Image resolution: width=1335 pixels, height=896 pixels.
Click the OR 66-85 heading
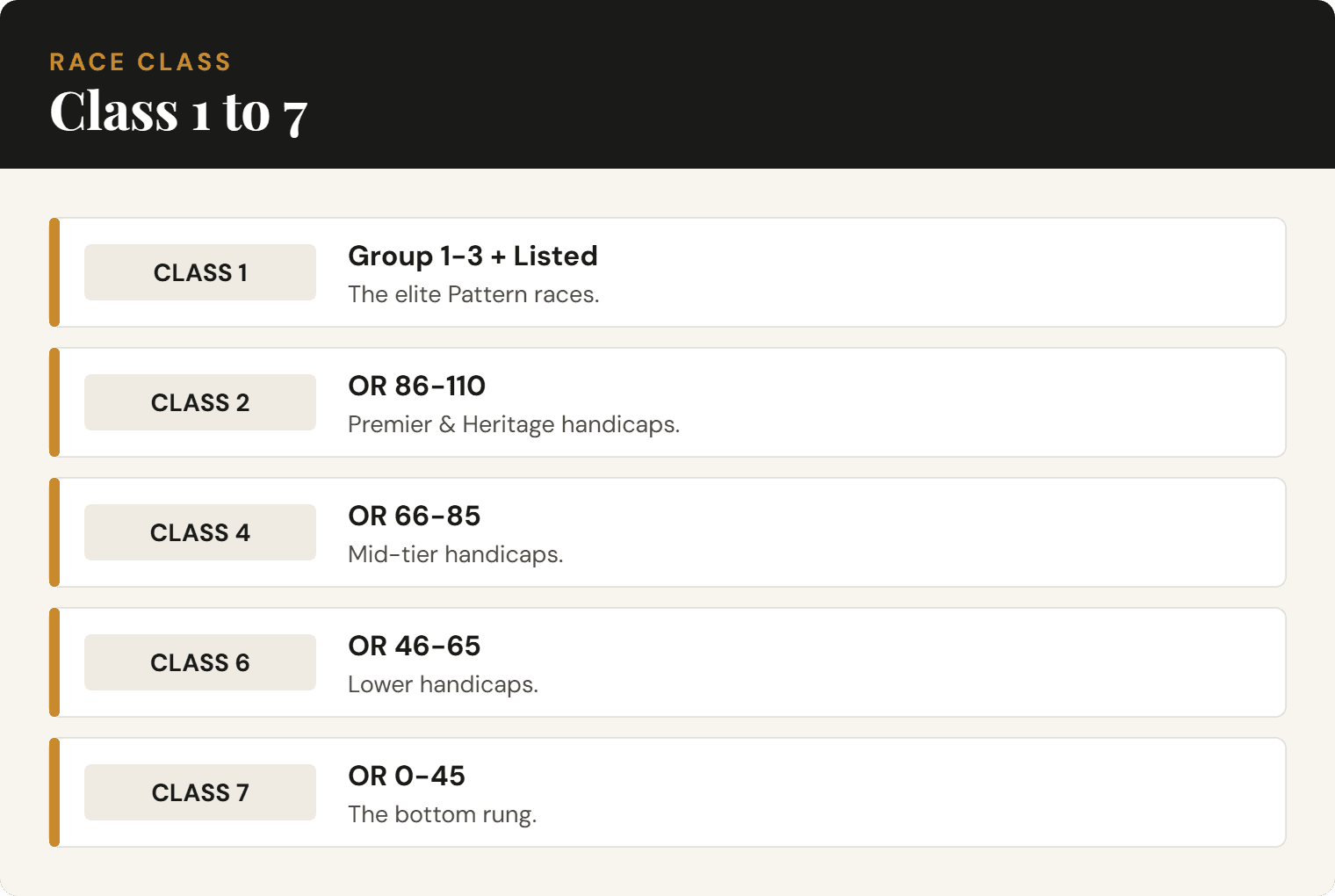coord(414,516)
